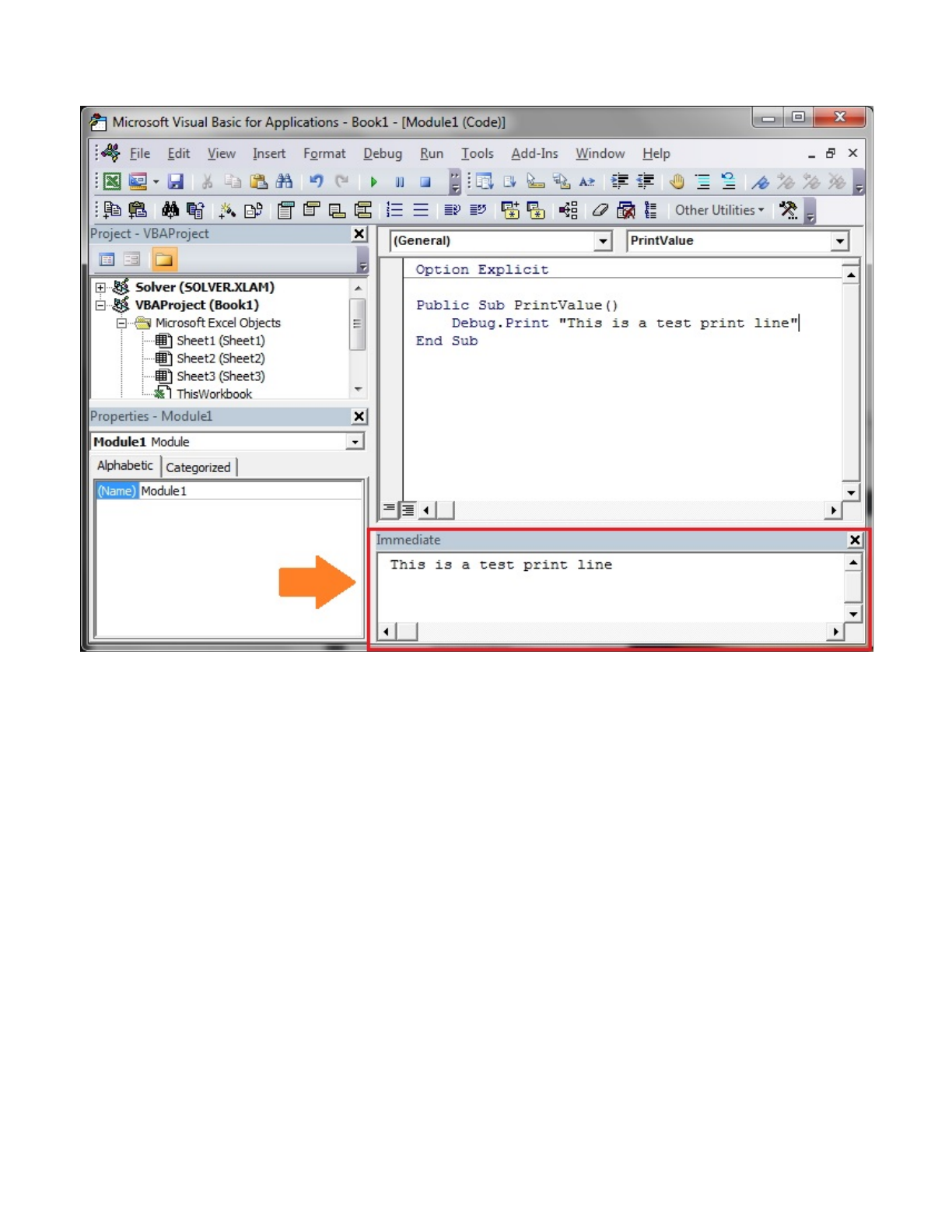Select ThisWorkbook in project tree
Image resolution: width=952 pixels, height=1232 pixels.
point(214,394)
